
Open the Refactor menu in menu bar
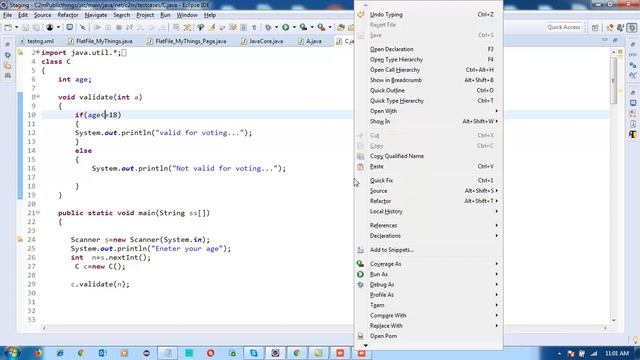(x=68, y=15)
